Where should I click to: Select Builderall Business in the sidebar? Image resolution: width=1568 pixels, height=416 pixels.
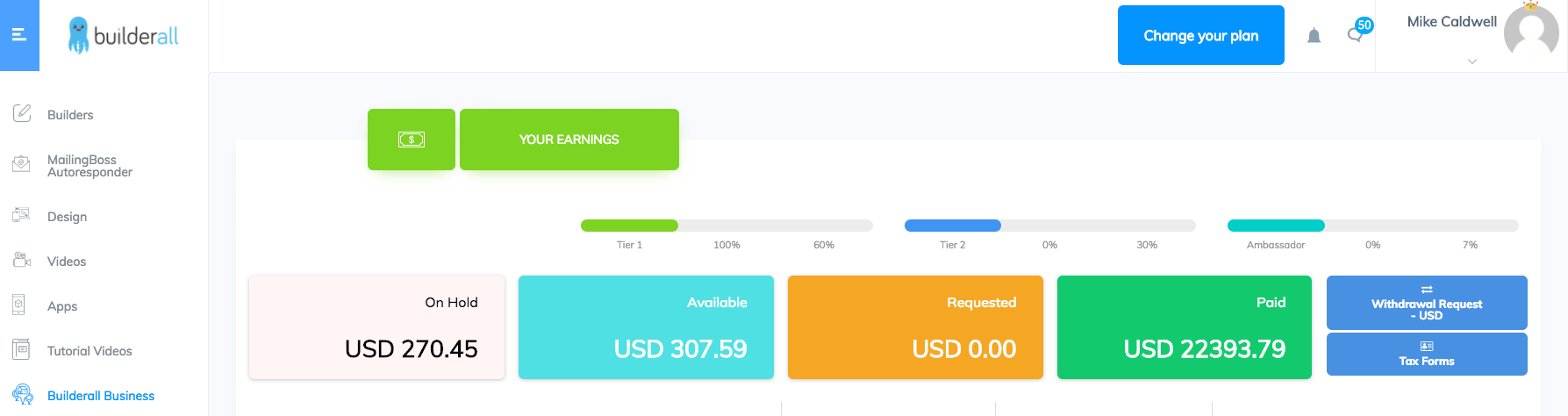[x=101, y=396]
